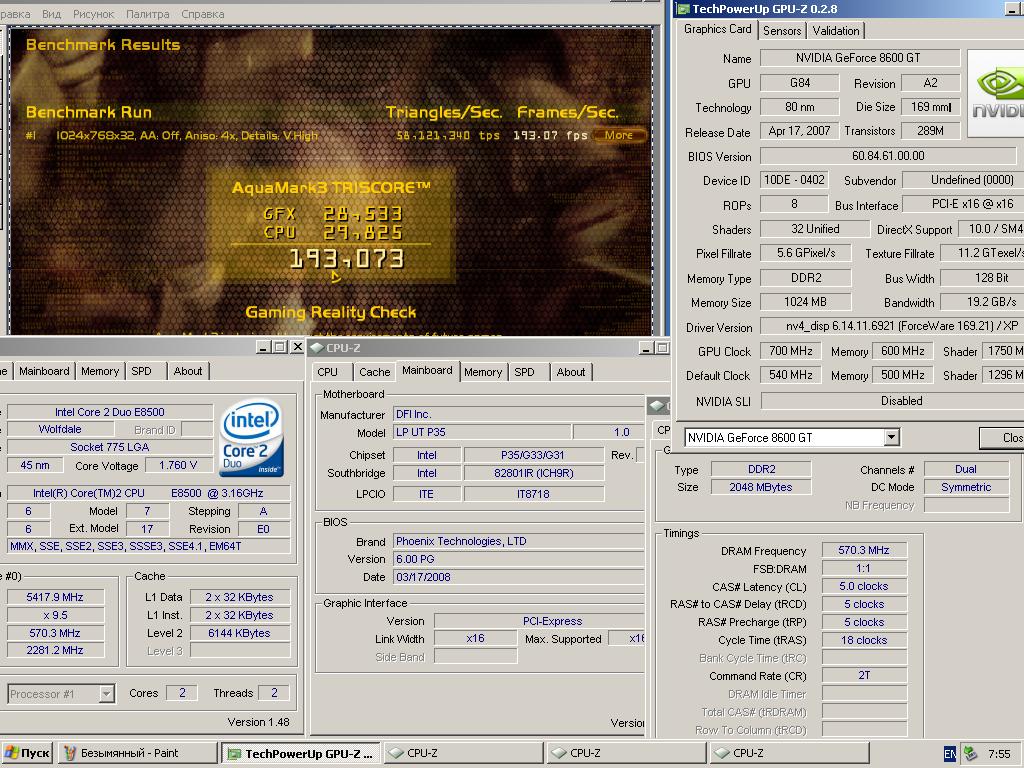1024x768 pixels.
Task: Click the Memory Size 1024 MB field
Action: [x=806, y=302]
